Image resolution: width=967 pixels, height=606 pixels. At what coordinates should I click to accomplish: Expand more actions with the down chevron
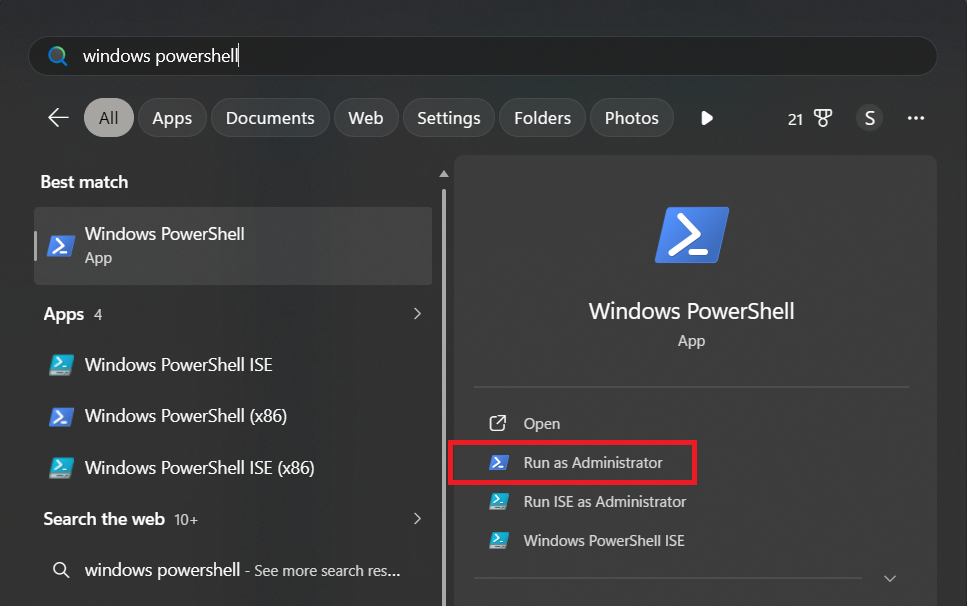pos(889,578)
